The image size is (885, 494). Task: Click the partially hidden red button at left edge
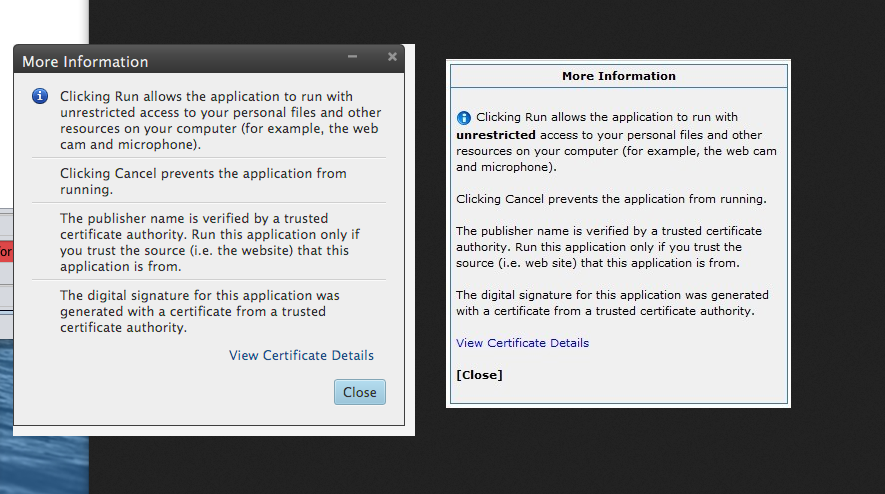pos(6,252)
